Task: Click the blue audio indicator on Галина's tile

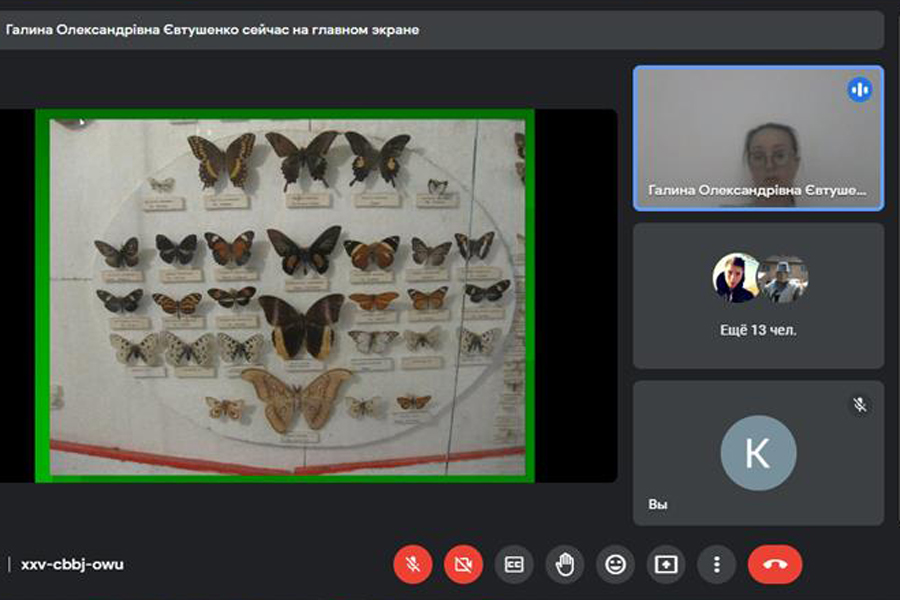Action: tap(859, 90)
